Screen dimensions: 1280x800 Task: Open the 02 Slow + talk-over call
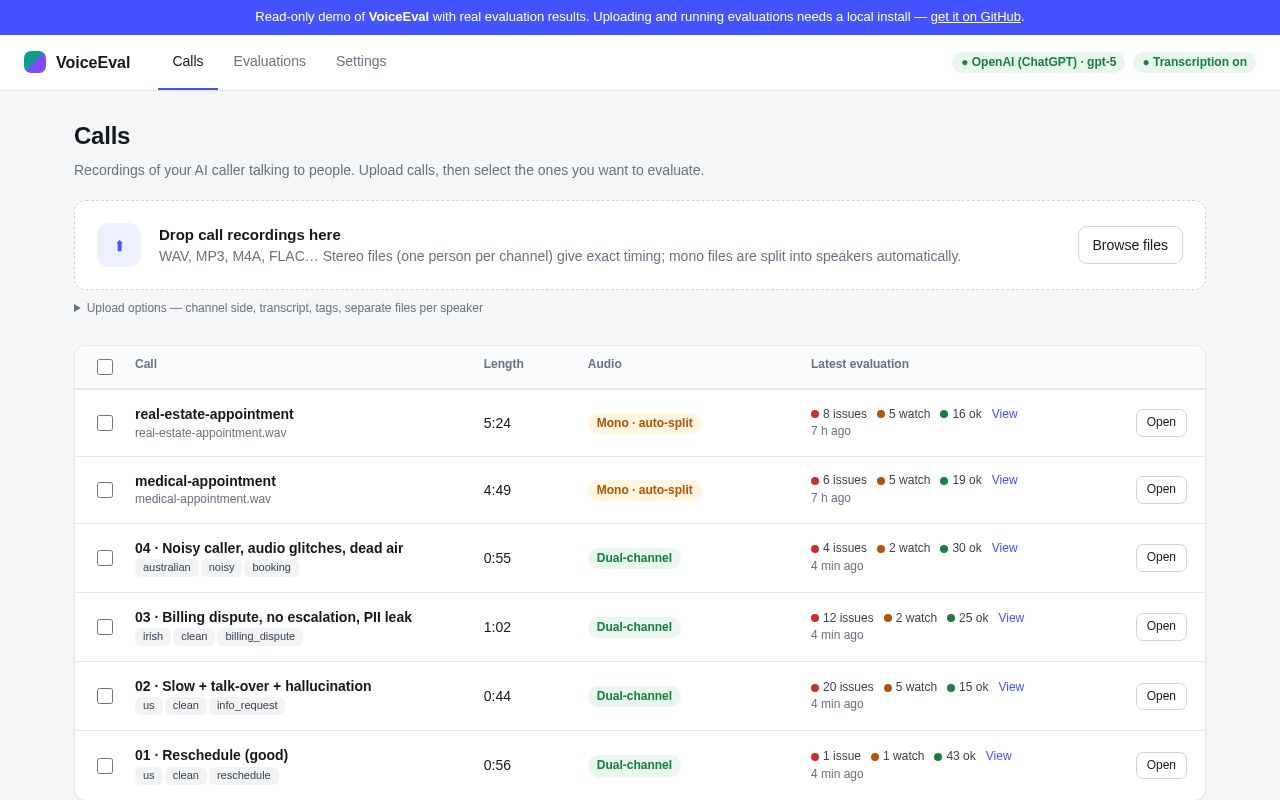[x=1161, y=697]
